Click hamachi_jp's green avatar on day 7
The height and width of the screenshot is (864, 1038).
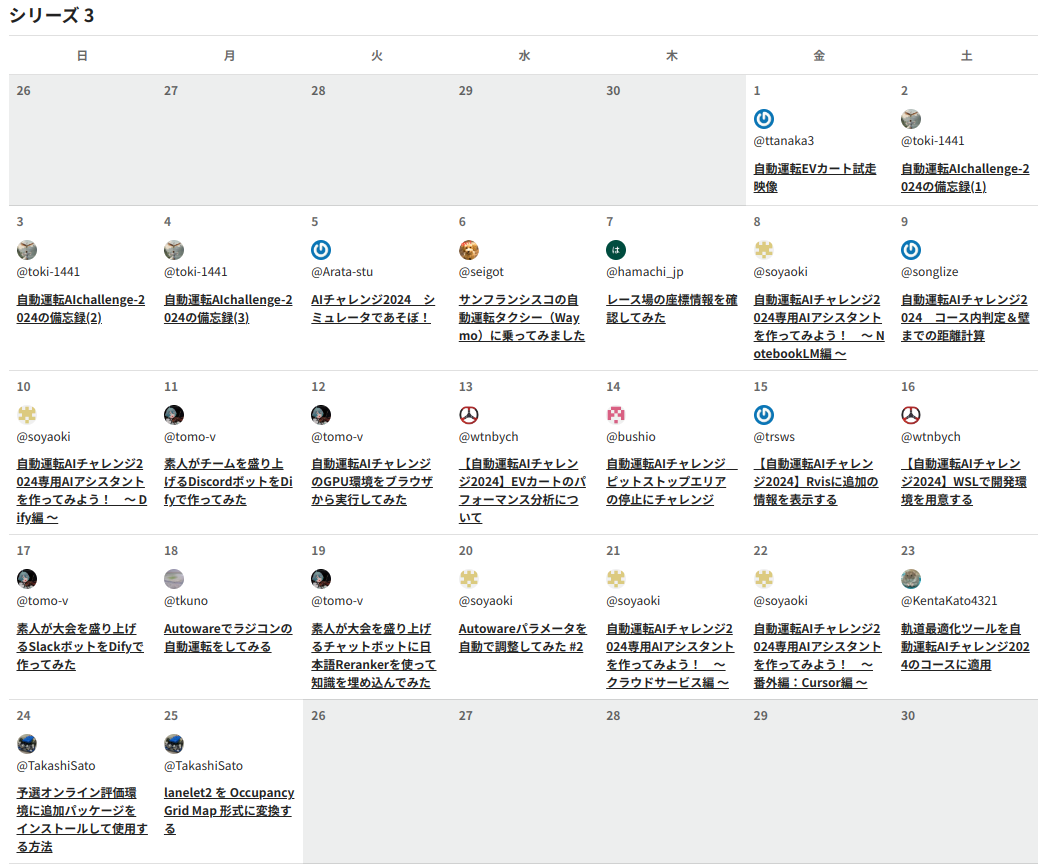click(616, 250)
